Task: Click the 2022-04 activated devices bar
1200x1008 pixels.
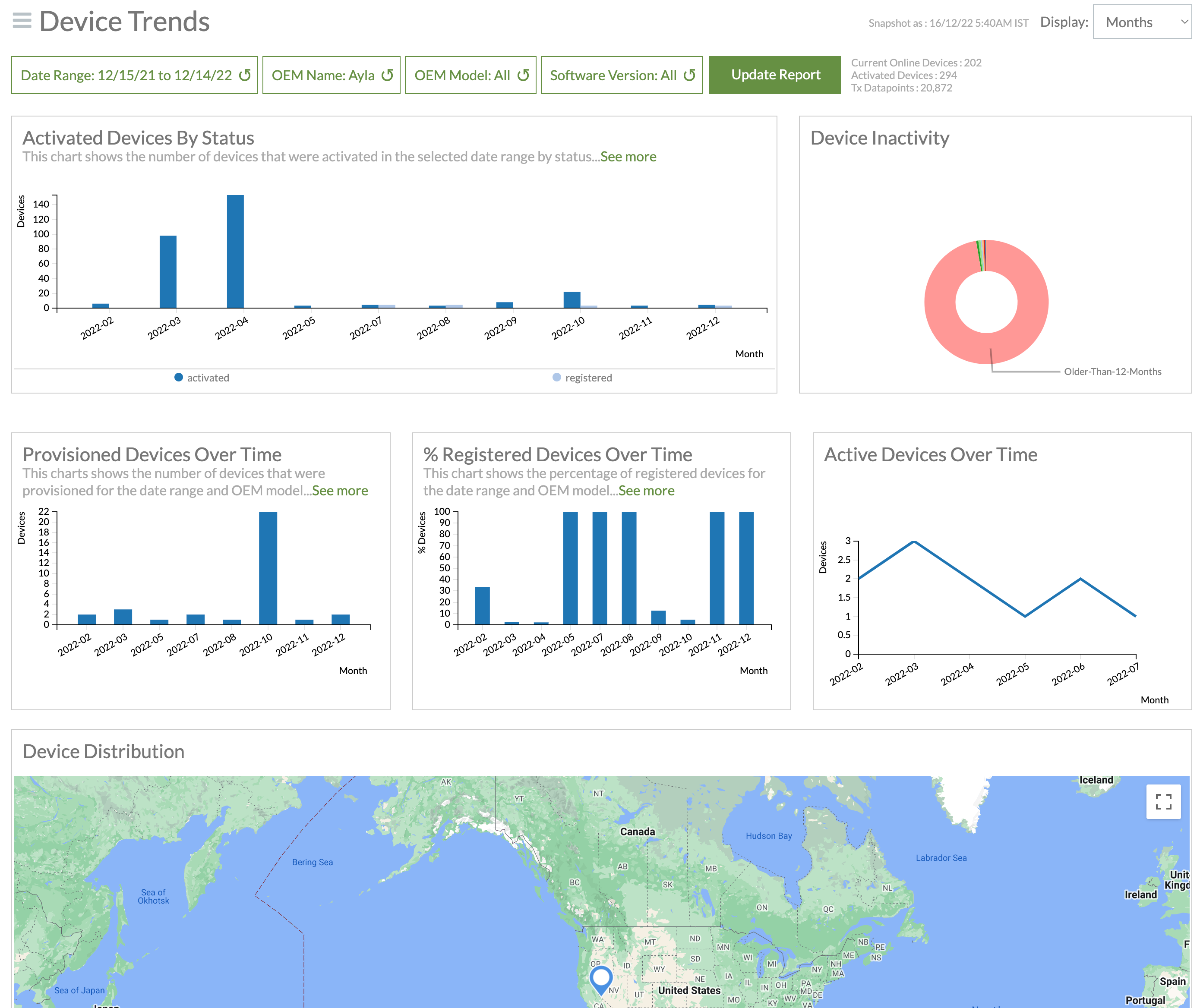Action: [x=235, y=252]
